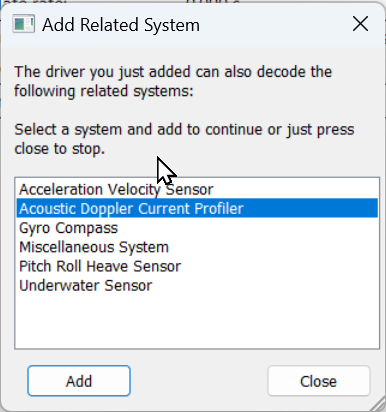Click the 'Select a system and add' instruction
Viewport: 386px width, 412px height.
[x=184, y=139]
